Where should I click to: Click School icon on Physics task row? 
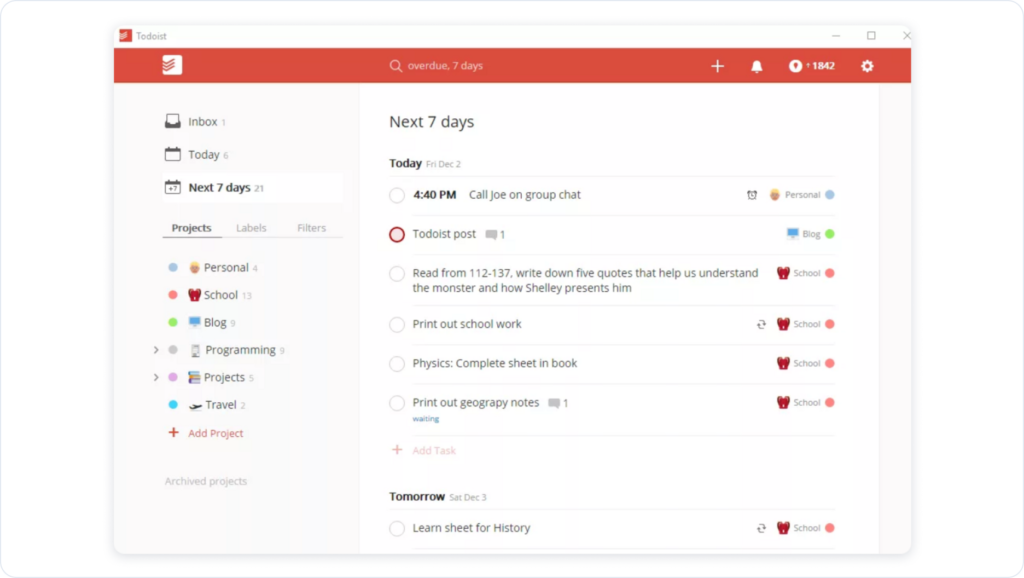783,363
